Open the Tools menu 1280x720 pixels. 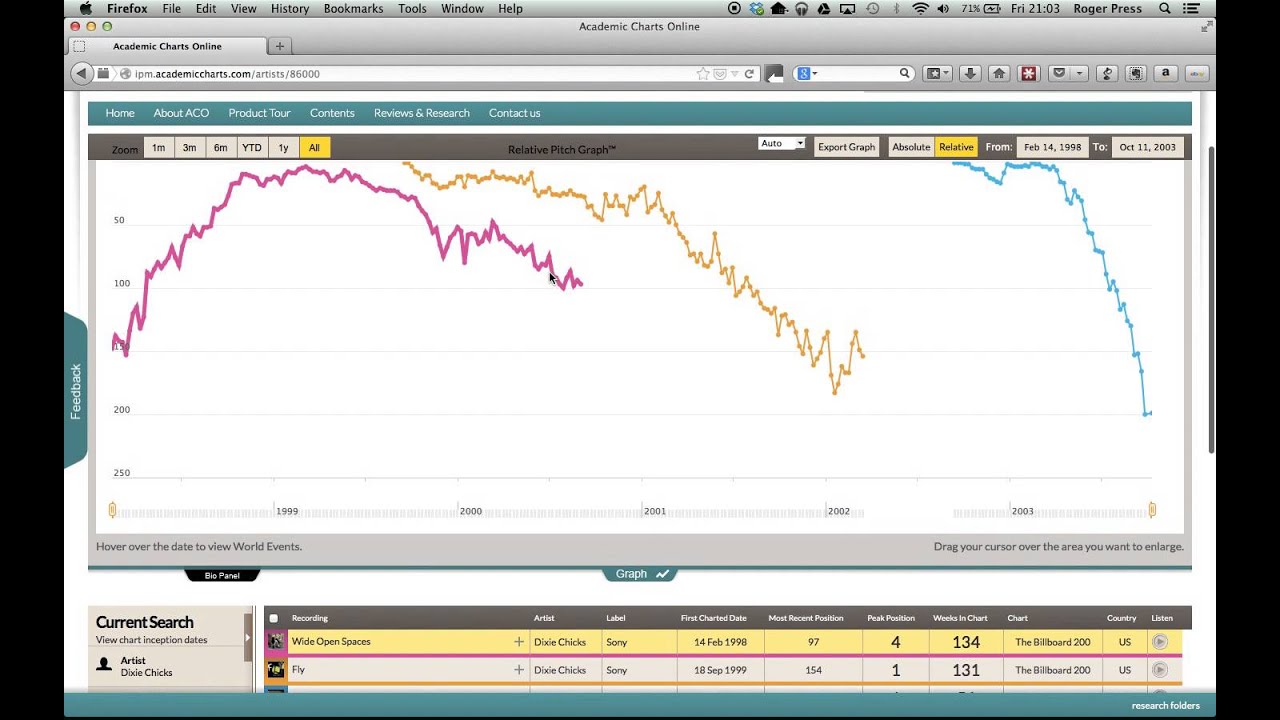412,9
